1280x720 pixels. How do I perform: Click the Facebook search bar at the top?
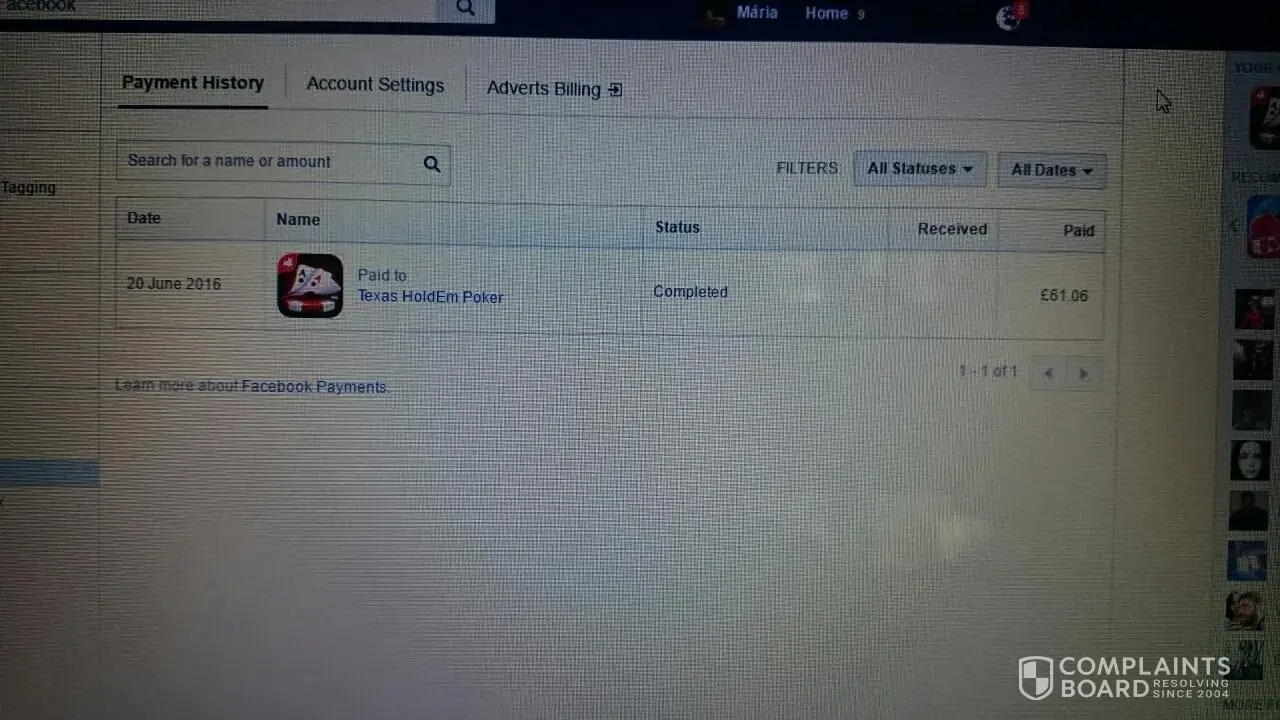click(220, 8)
